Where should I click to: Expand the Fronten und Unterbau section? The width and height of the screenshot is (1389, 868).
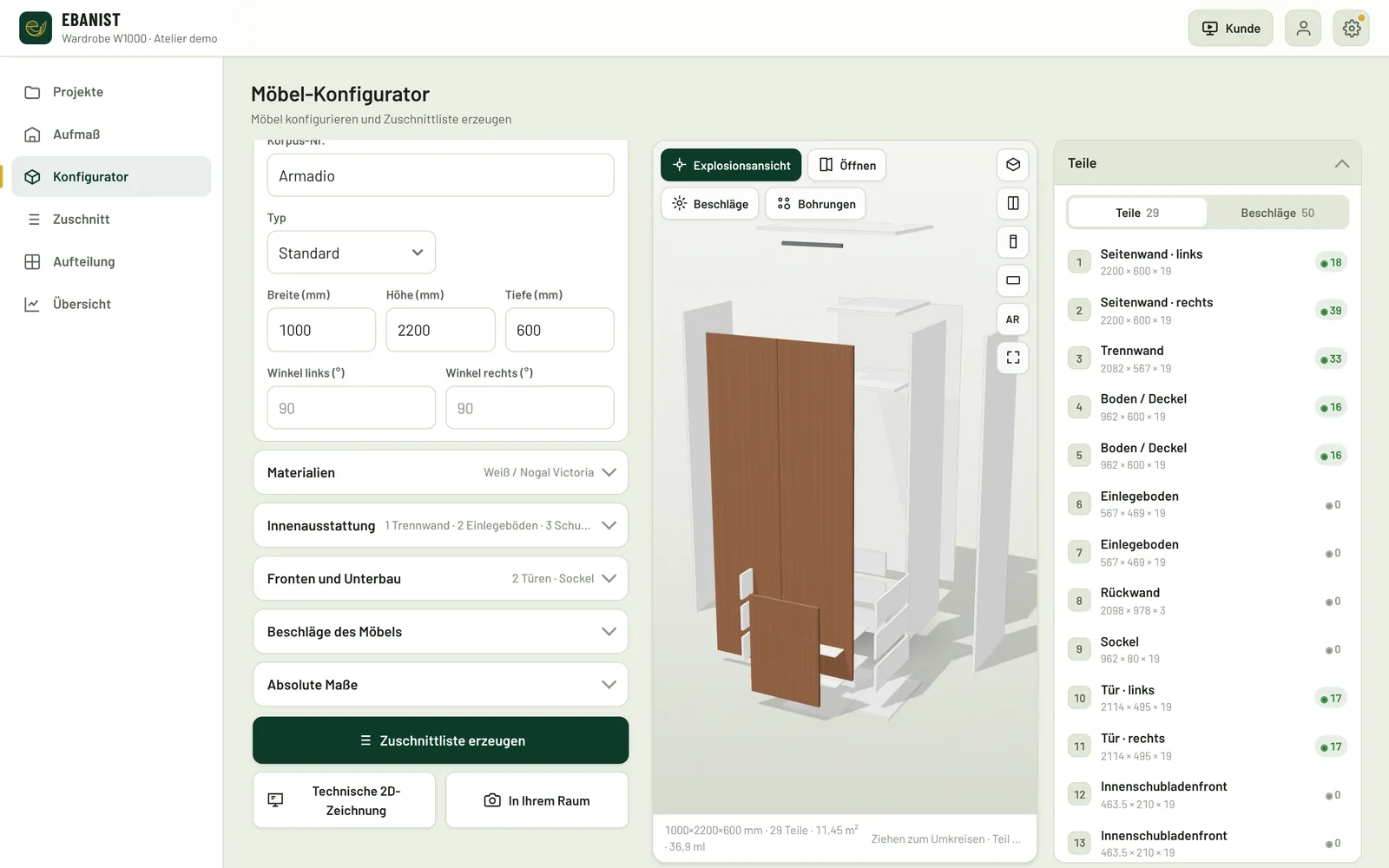click(x=441, y=578)
